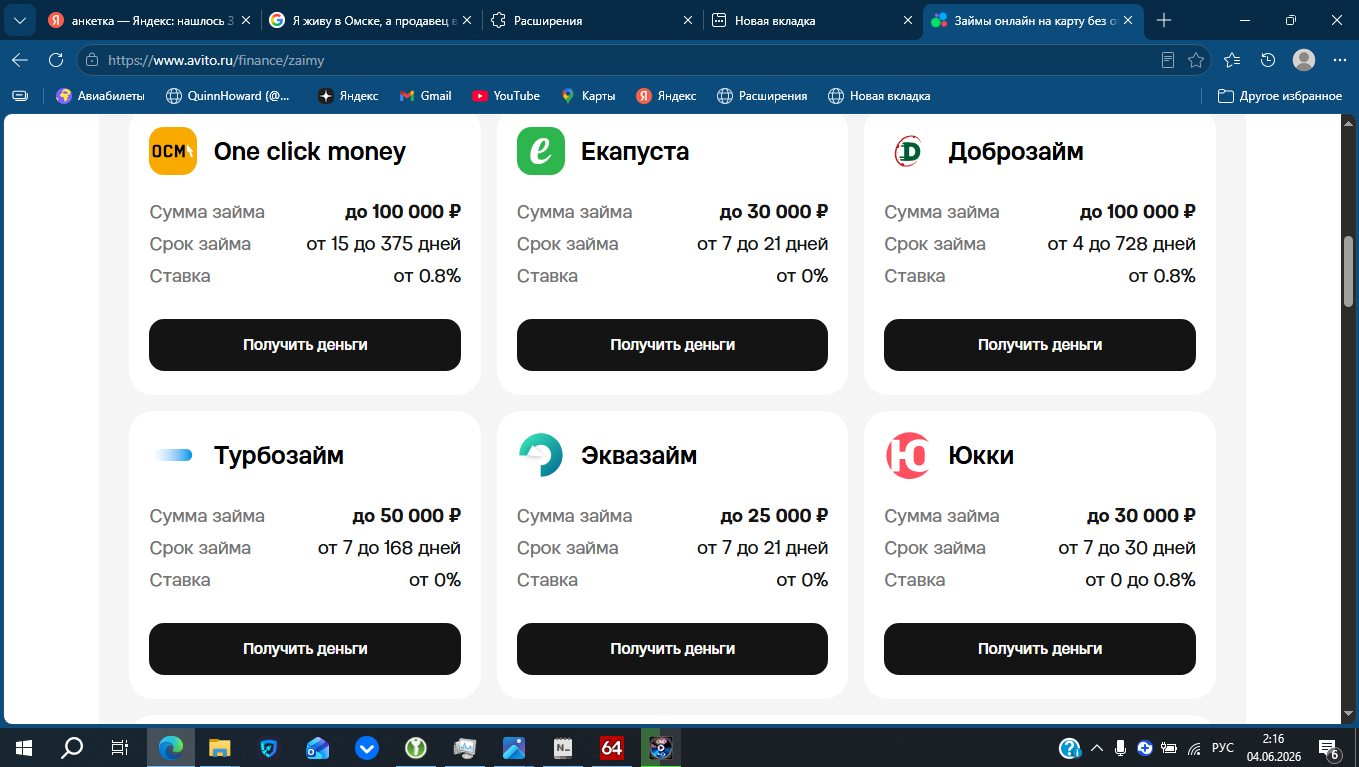Click Получить деньги for Доброзайм
1359x767 pixels.
[x=1040, y=345]
